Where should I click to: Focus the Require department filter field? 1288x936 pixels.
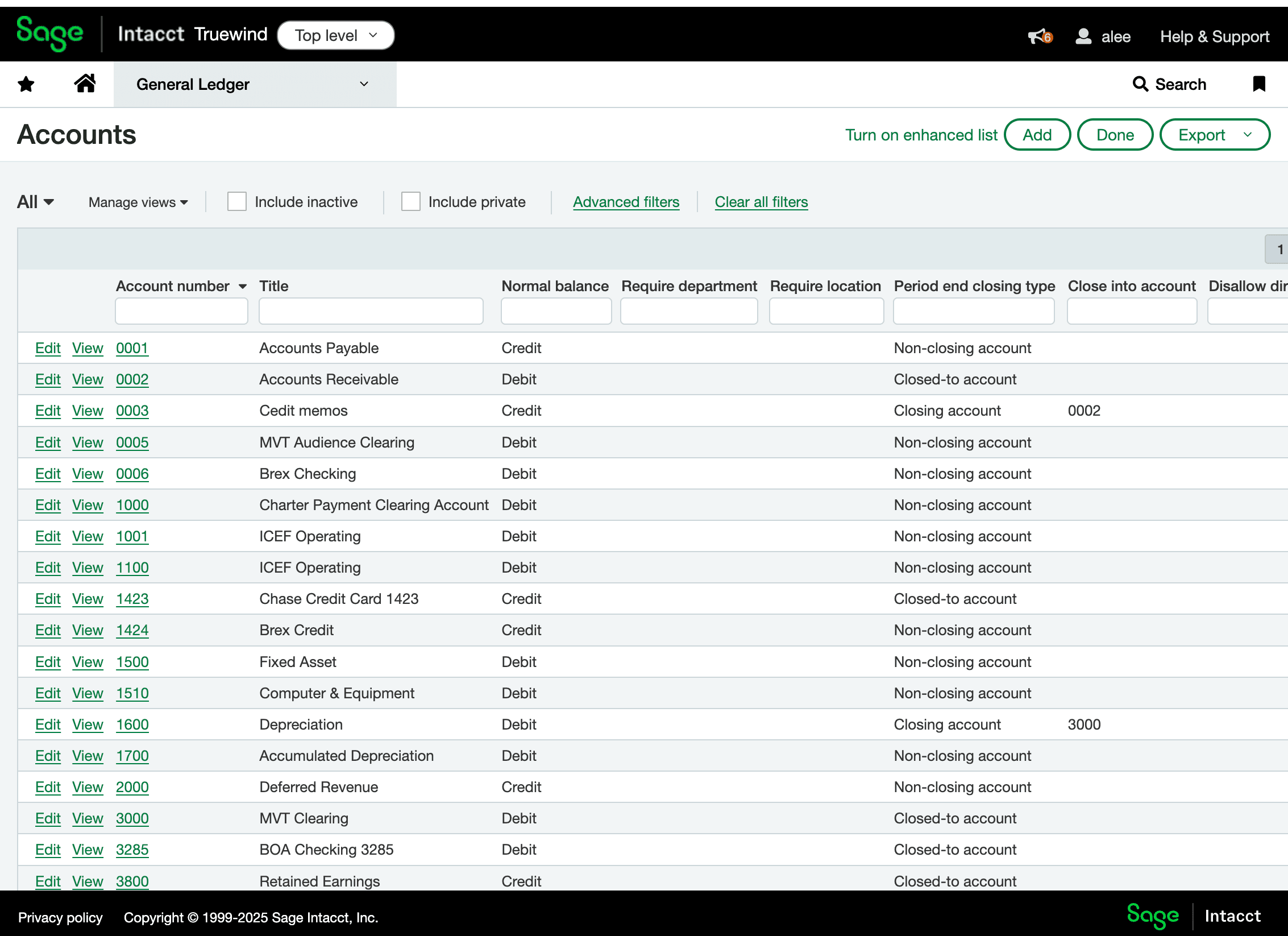(689, 311)
